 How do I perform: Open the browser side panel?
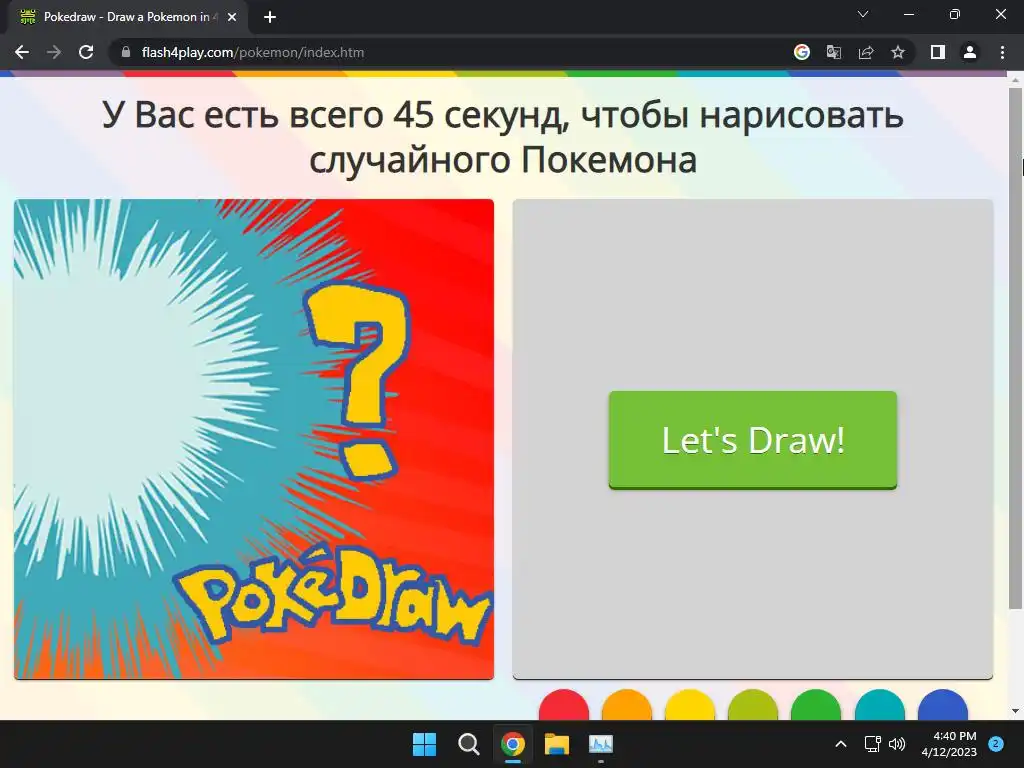(x=938, y=52)
